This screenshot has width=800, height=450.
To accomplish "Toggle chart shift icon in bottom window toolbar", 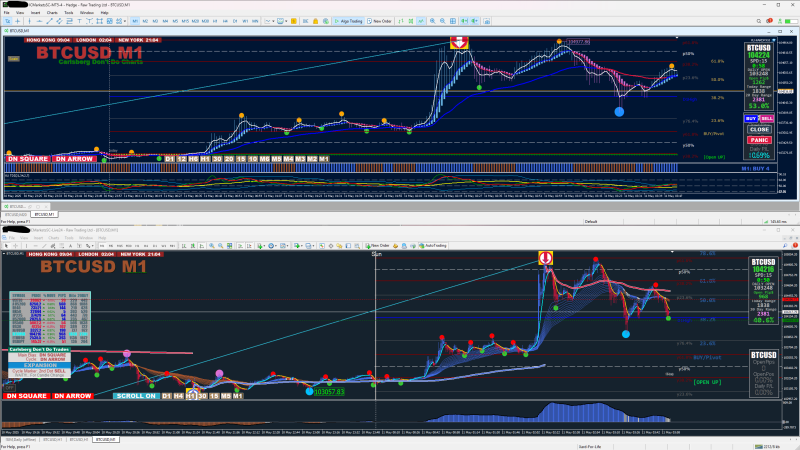I will pos(249,245).
